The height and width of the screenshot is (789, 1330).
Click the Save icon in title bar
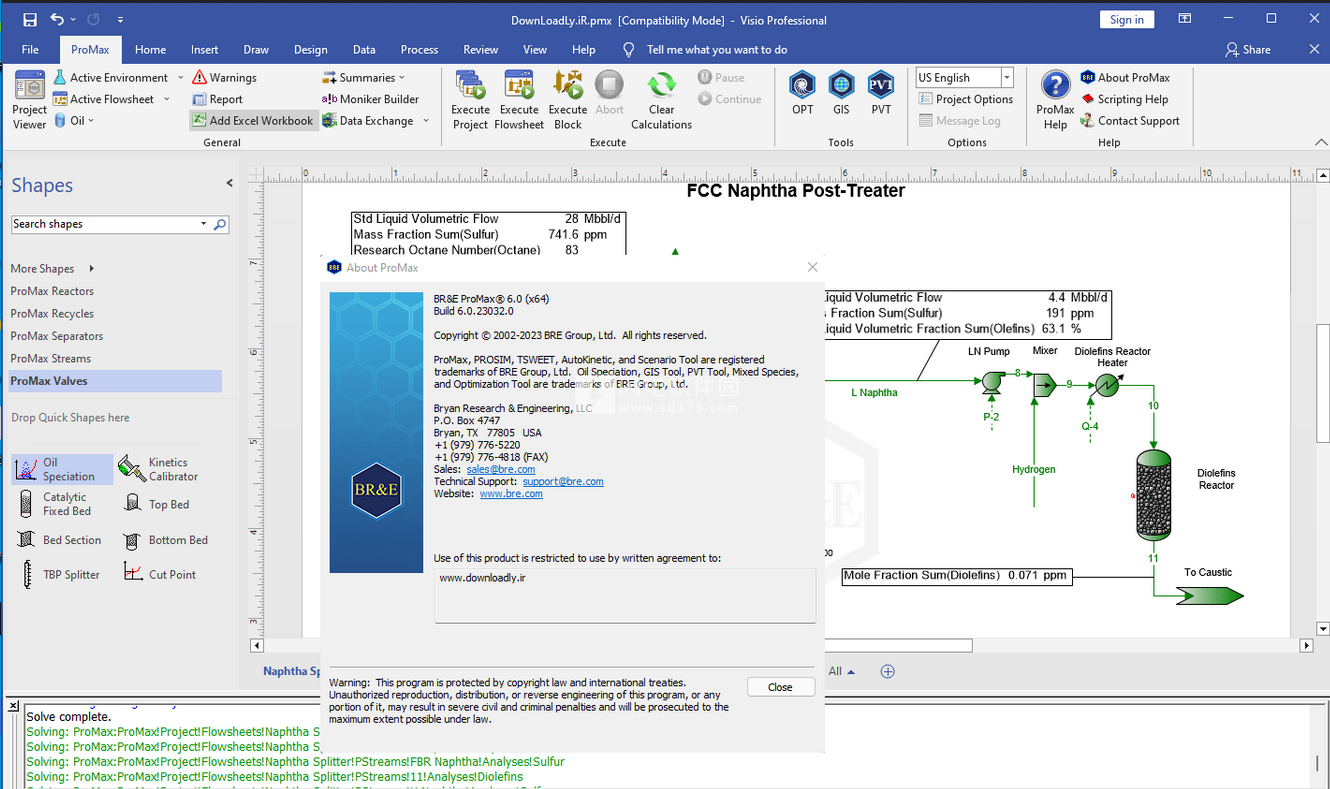click(x=29, y=19)
